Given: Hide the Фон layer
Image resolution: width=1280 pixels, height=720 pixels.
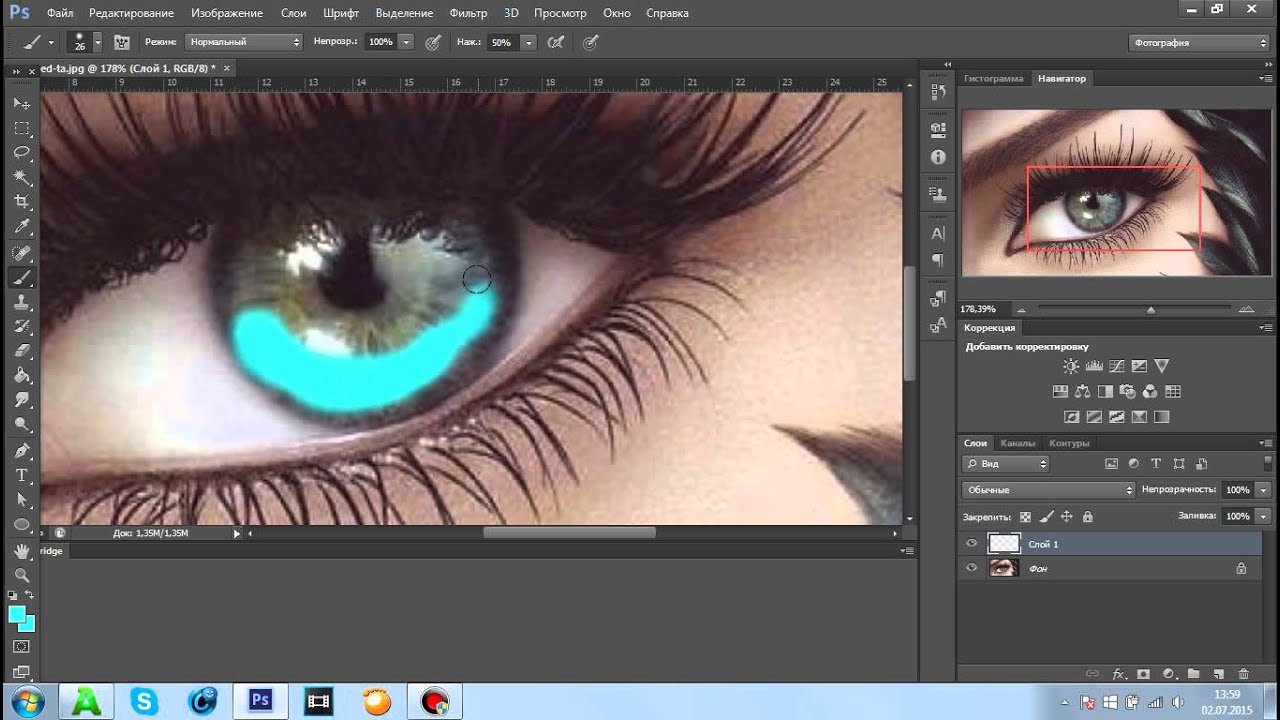Looking at the screenshot, I should coord(971,568).
